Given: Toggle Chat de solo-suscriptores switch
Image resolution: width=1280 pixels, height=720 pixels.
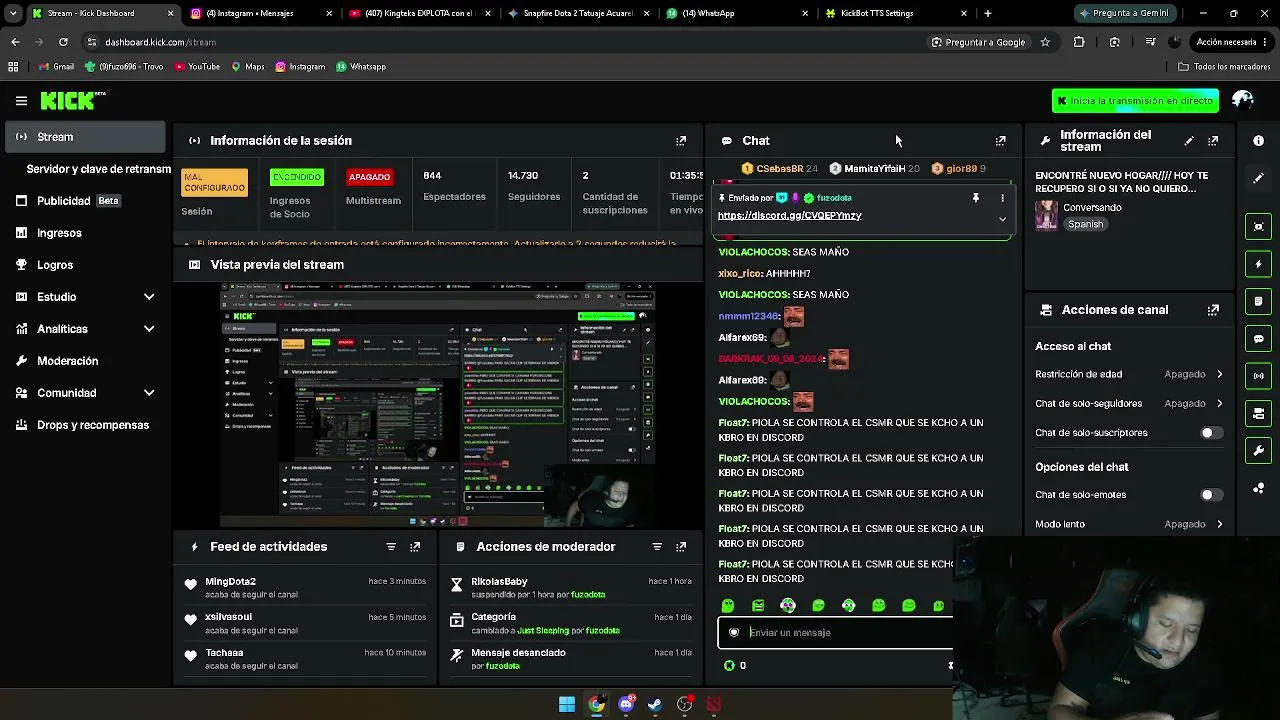Looking at the screenshot, I should click(1210, 433).
